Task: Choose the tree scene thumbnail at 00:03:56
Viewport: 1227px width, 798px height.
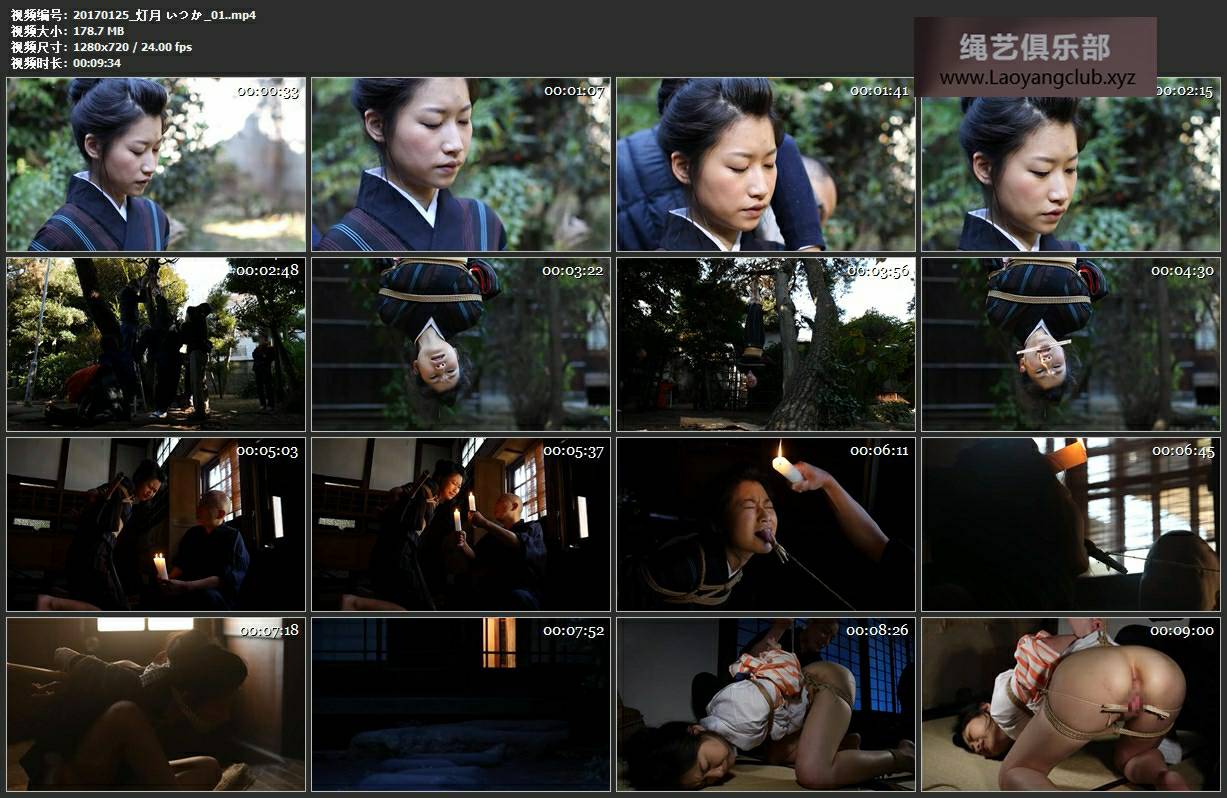Action: tap(766, 344)
